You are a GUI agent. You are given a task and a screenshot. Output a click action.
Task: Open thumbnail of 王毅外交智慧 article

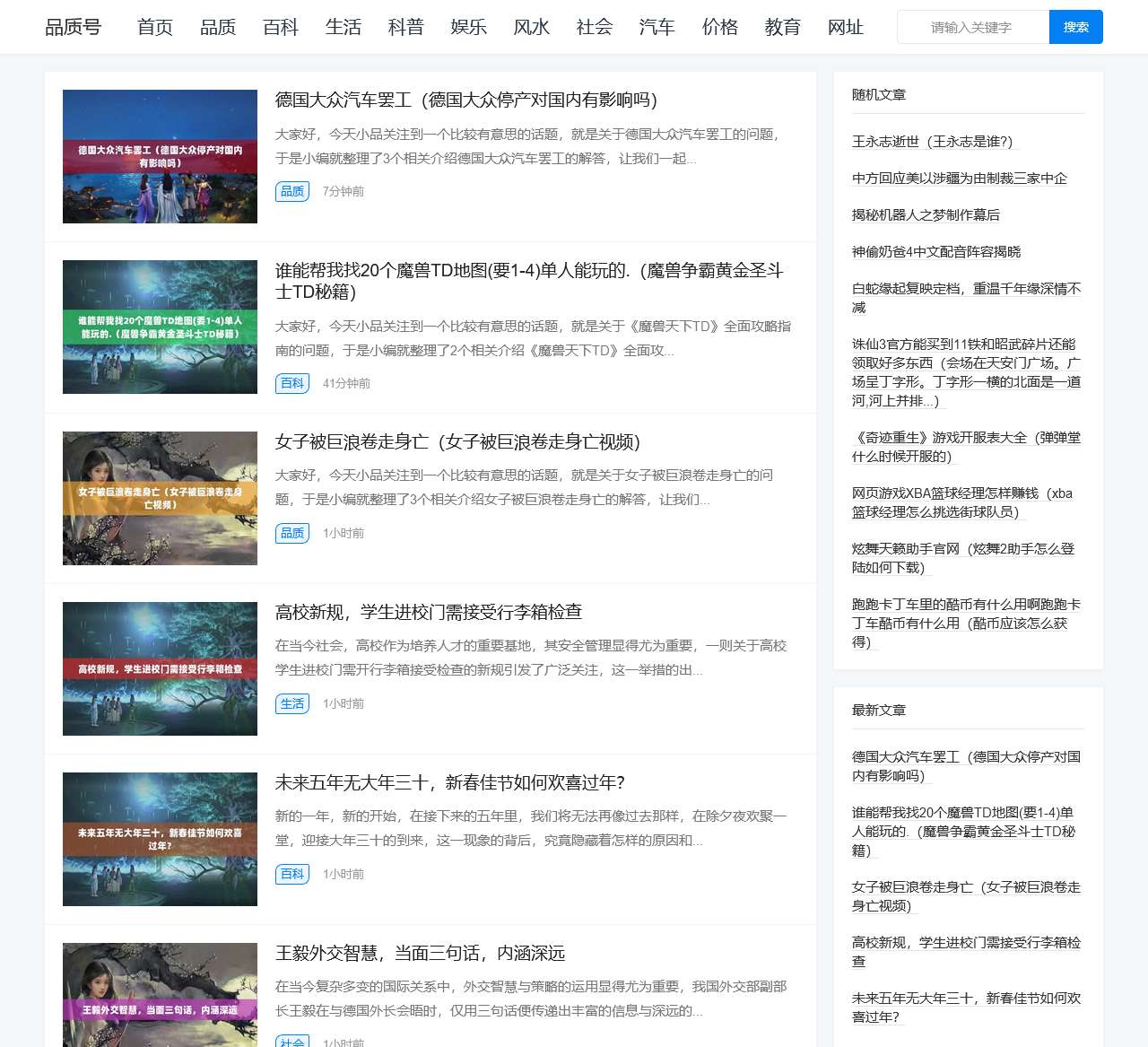pos(160,994)
